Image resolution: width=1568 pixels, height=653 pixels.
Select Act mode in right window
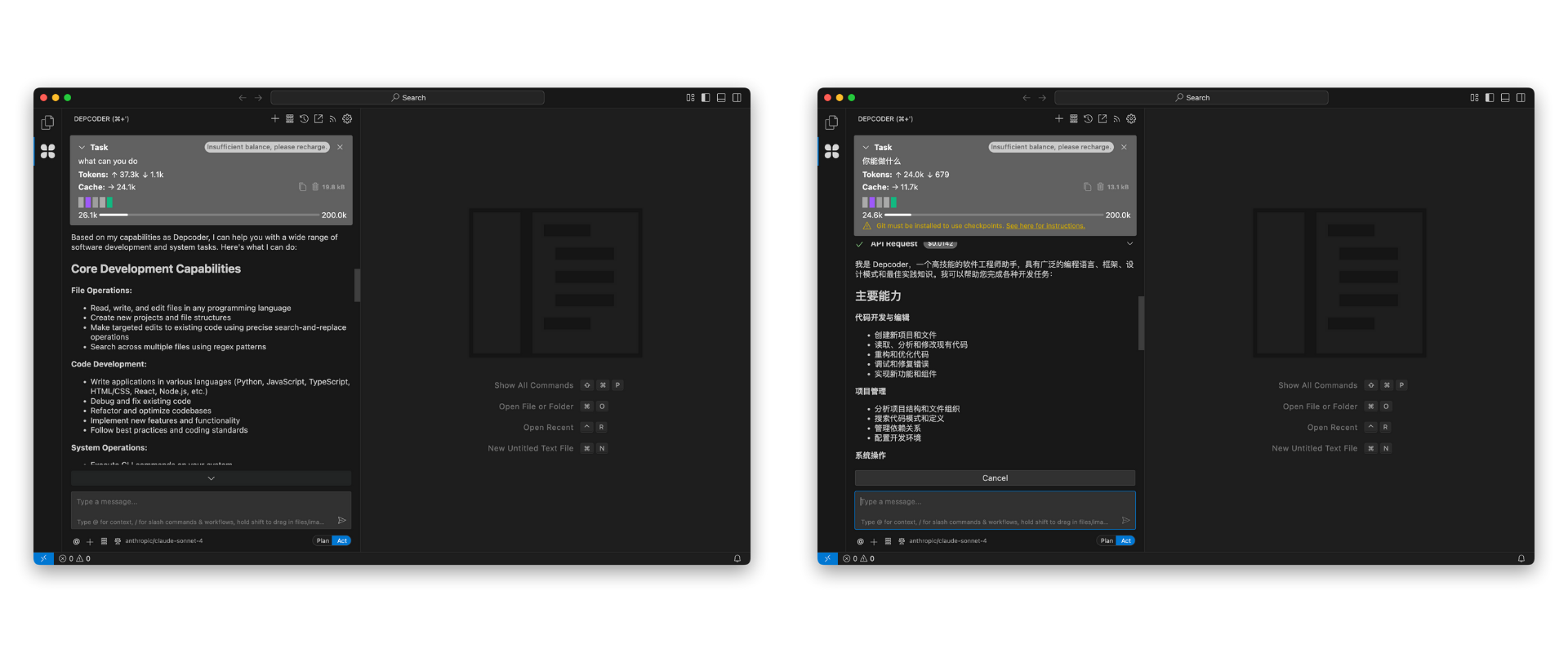tap(1126, 540)
